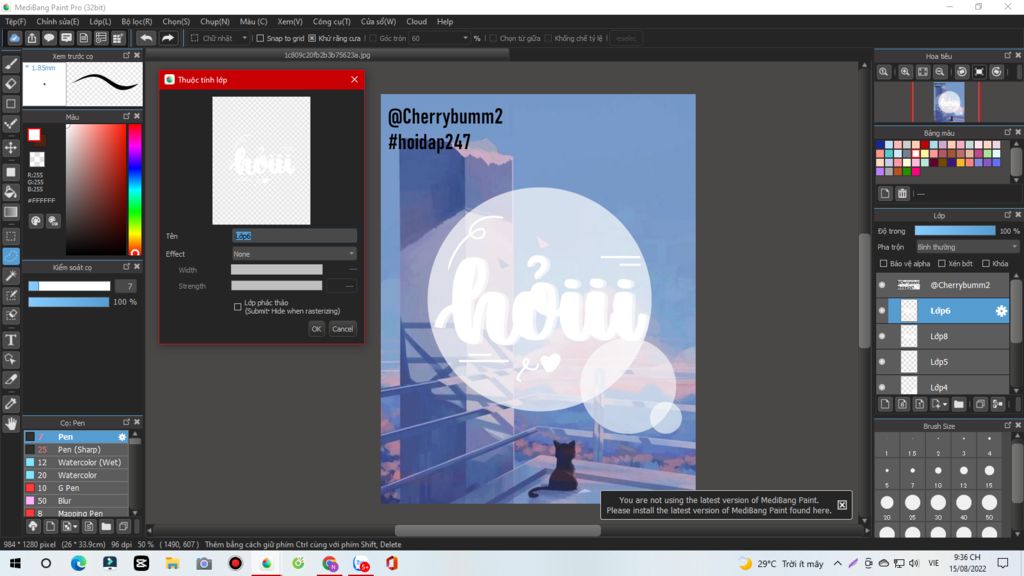Hide the Lớp8 layer
Viewport: 1024px width, 576px height.
(882, 336)
